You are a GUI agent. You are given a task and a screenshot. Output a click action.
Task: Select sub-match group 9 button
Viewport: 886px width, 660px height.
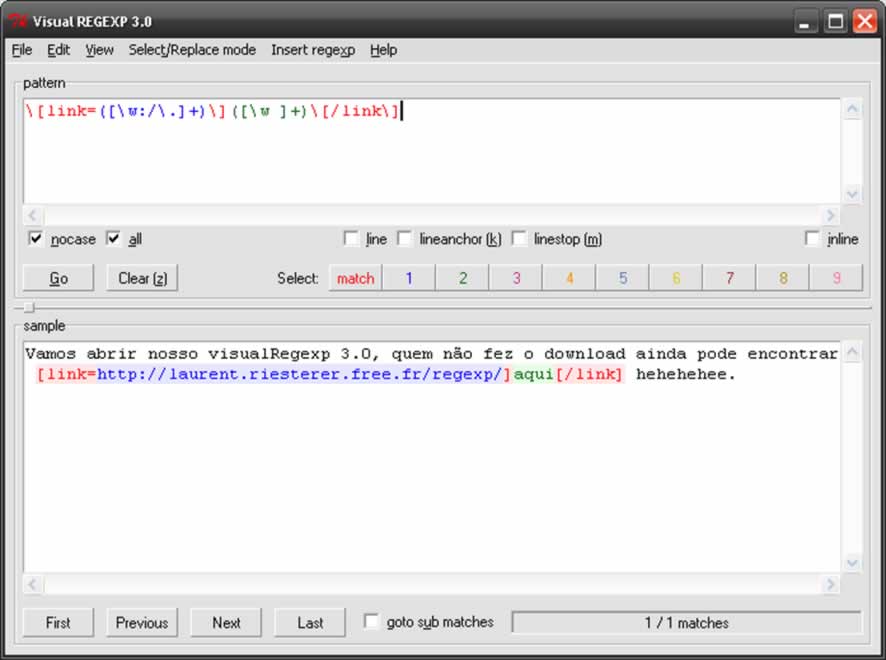tap(836, 278)
